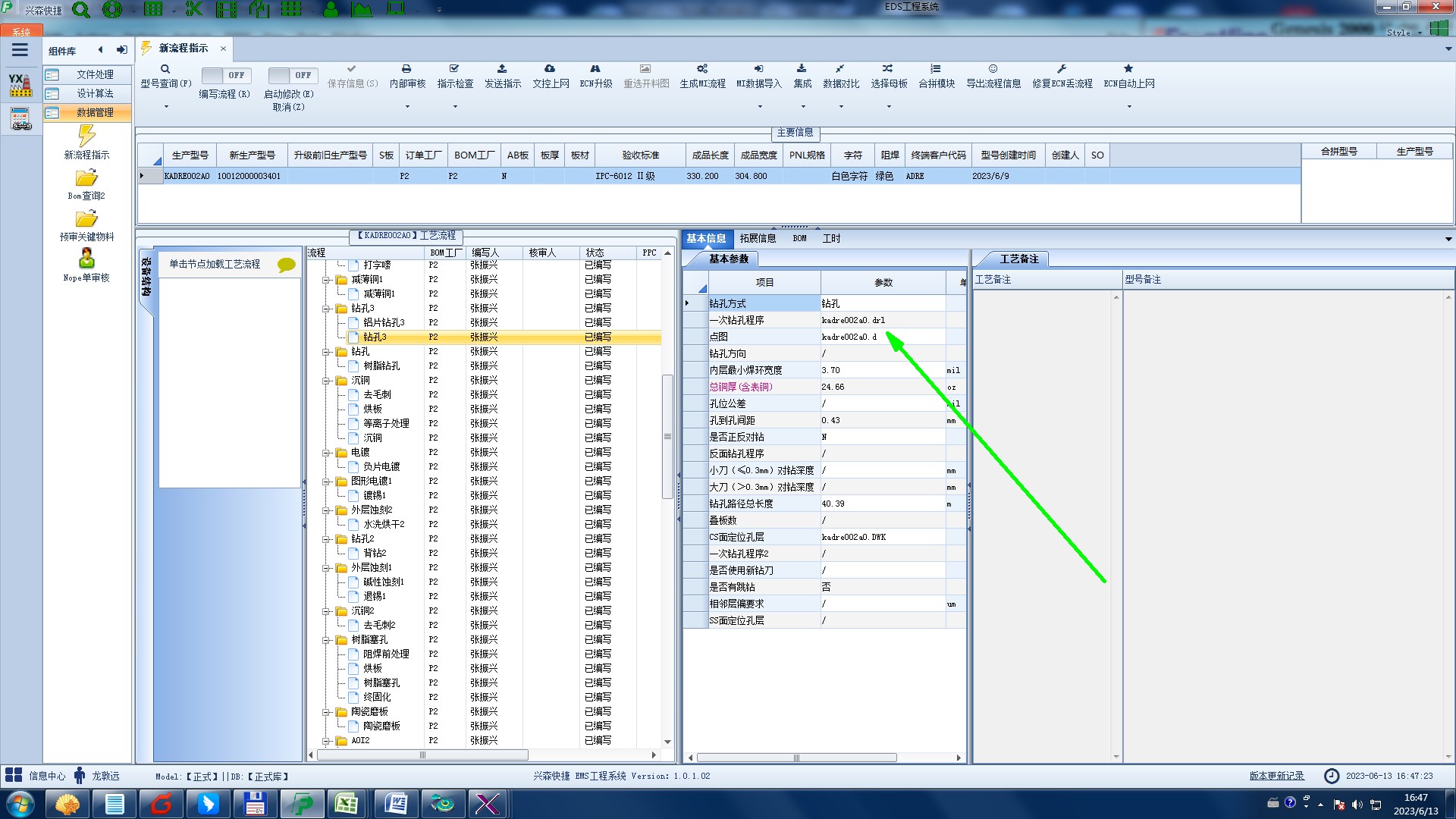Open dropdown arrow under MI数据导入
The height and width of the screenshot is (819, 1456).
760,107
